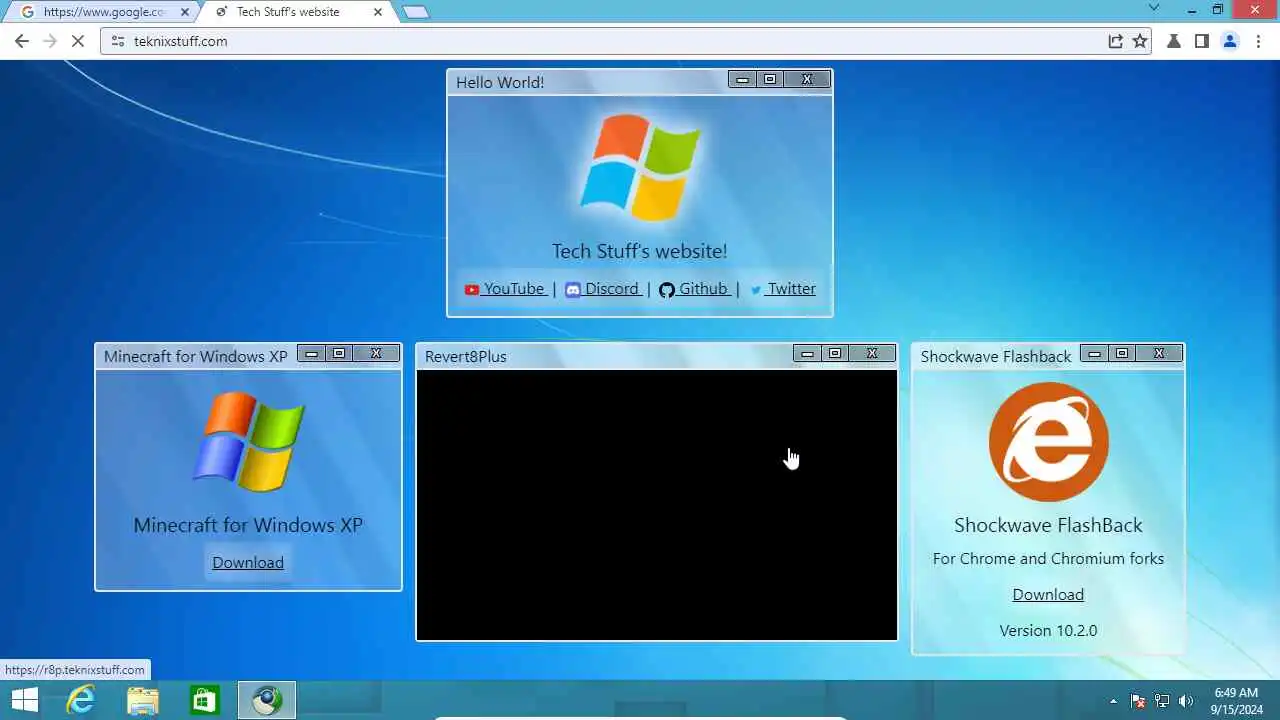Click the Windows XP logo in Minecraft window
The image size is (1280, 720).
[x=248, y=440]
